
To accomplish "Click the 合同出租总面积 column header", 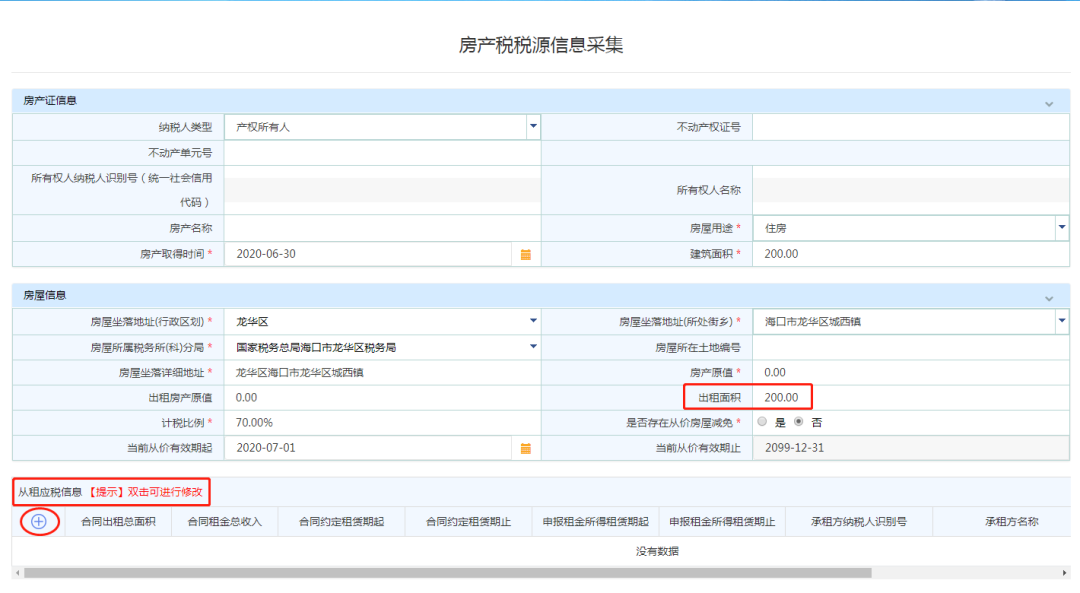I will (x=118, y=522).
